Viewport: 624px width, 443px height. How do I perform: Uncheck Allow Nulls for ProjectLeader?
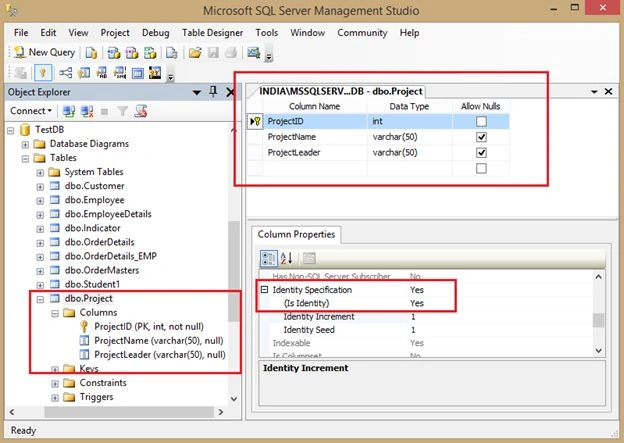click(481, 152)
